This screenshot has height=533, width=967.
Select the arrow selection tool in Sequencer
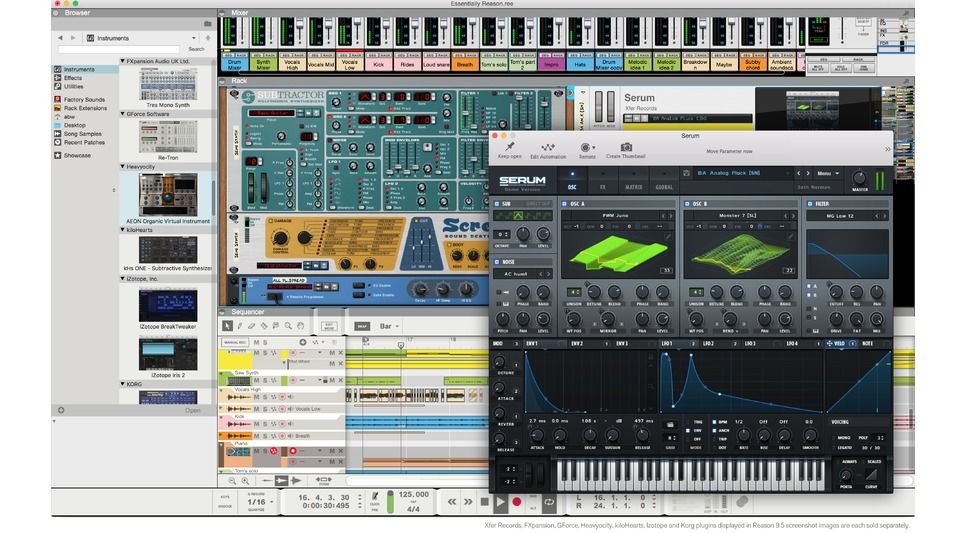pyautogui.click(x=228, y=326)
